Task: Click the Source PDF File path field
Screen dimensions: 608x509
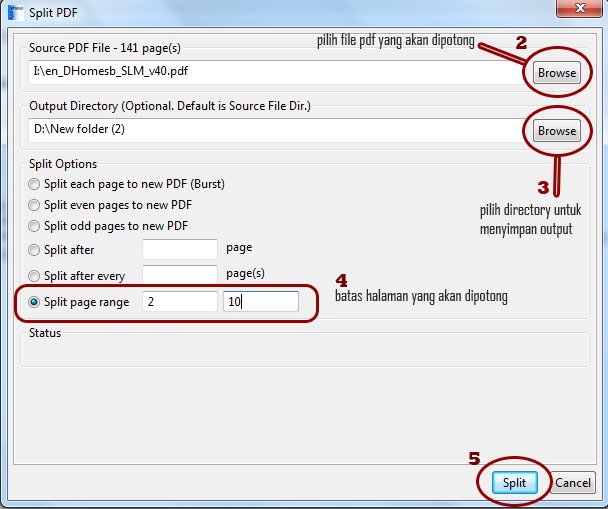Action: [x=278, y=72]
